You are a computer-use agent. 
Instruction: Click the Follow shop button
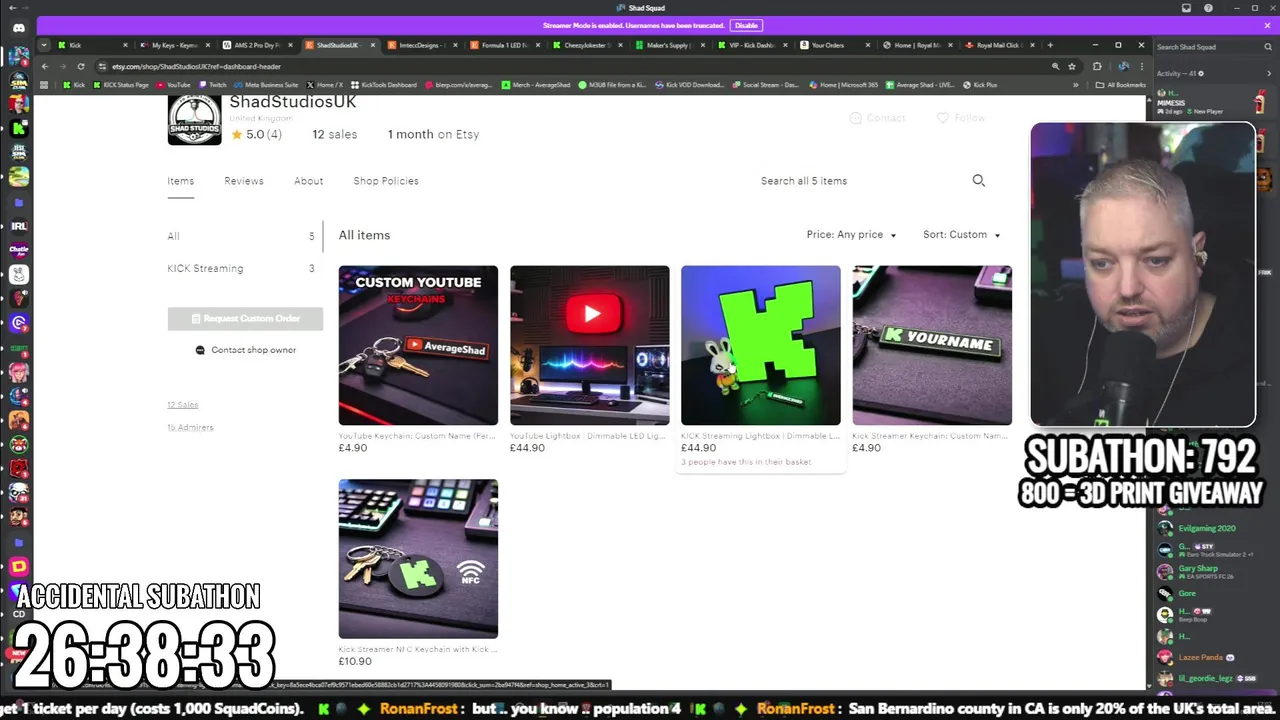click(961, 118)
